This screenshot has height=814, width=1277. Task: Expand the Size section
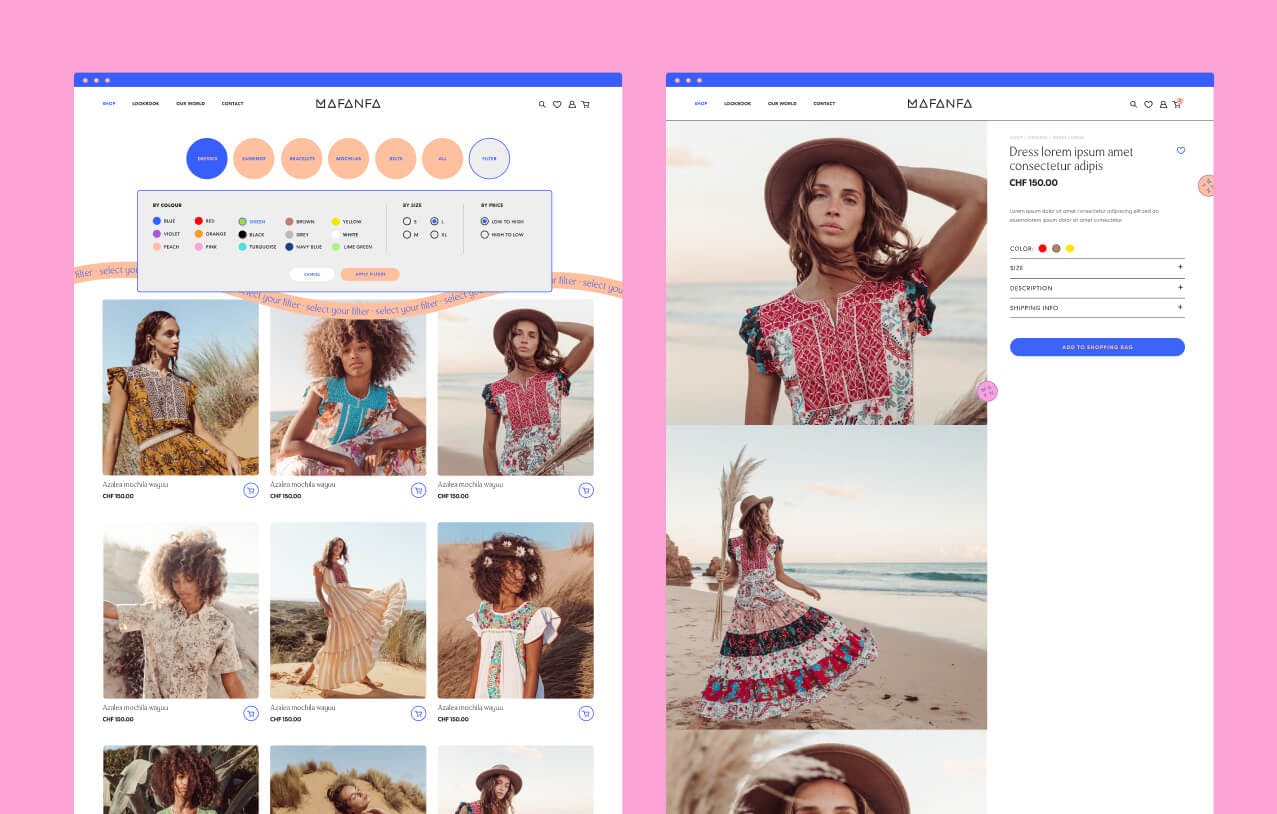[x=1097, y=268]
